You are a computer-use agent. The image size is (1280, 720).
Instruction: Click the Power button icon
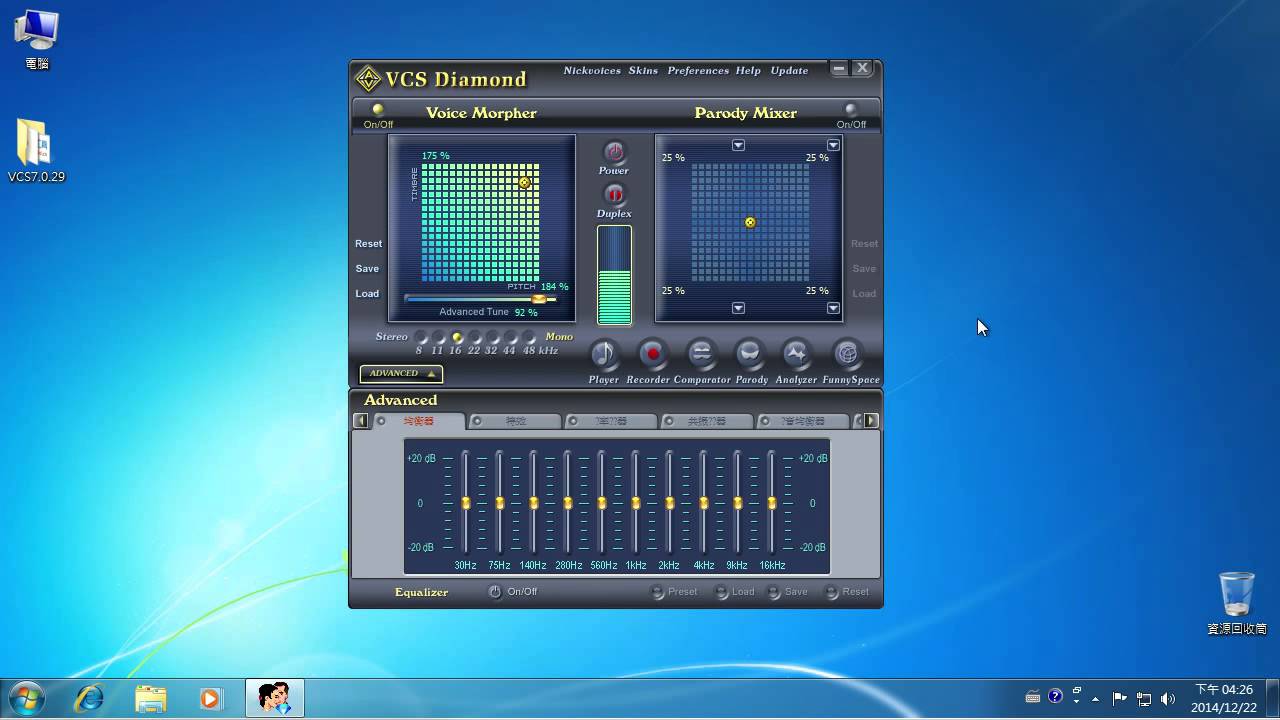[x=614, y=152]
